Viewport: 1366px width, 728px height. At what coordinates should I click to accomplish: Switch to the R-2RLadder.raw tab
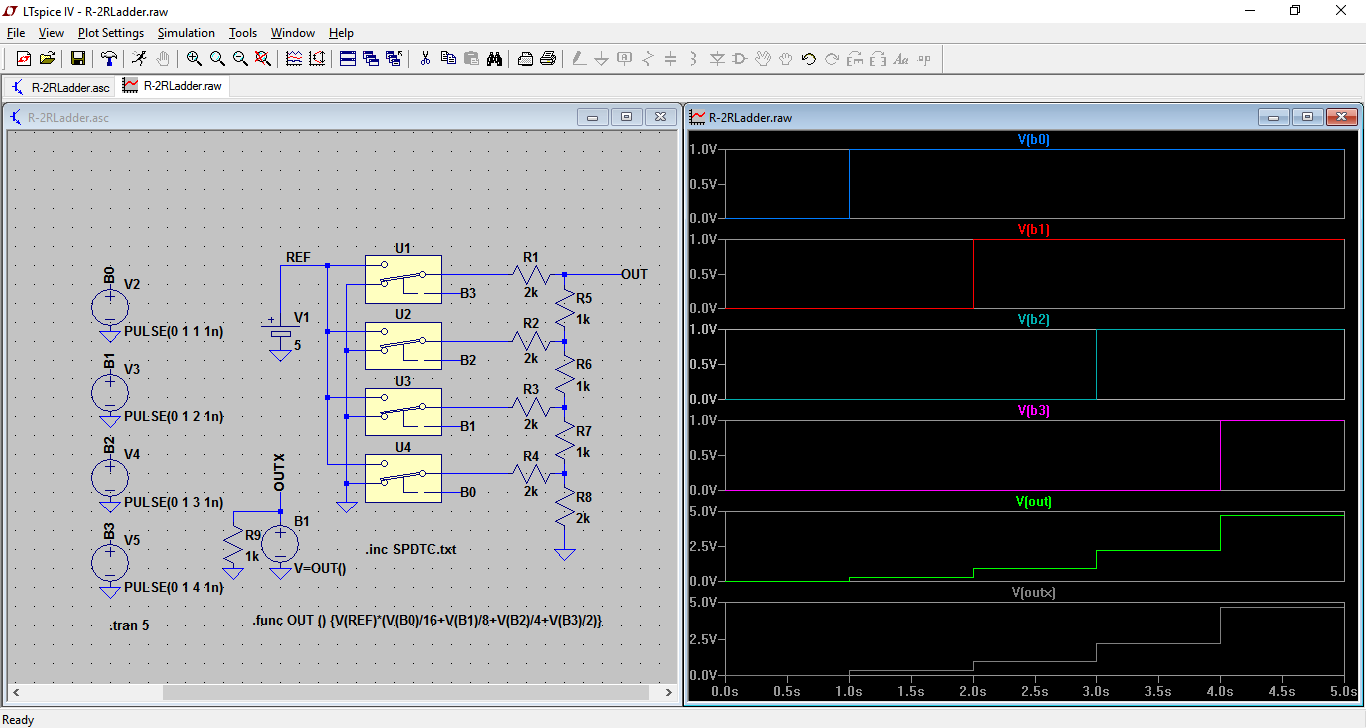pos(173,86)
